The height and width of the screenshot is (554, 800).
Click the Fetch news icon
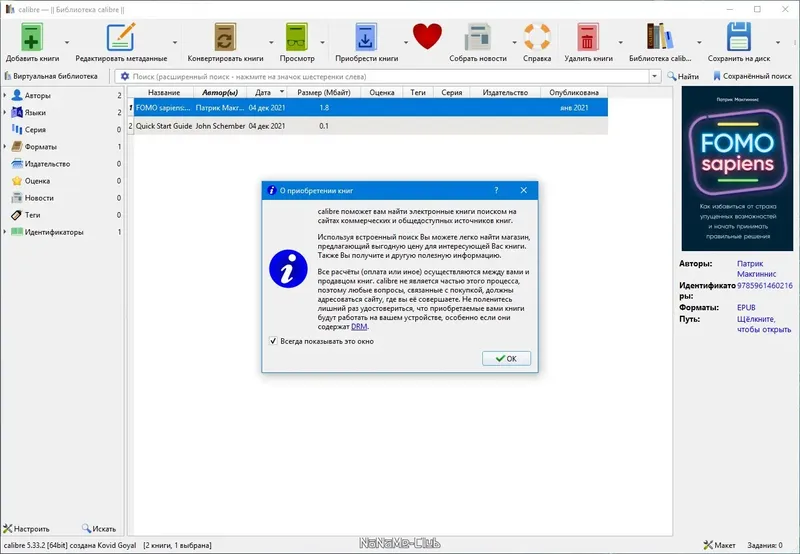[478, 37]
